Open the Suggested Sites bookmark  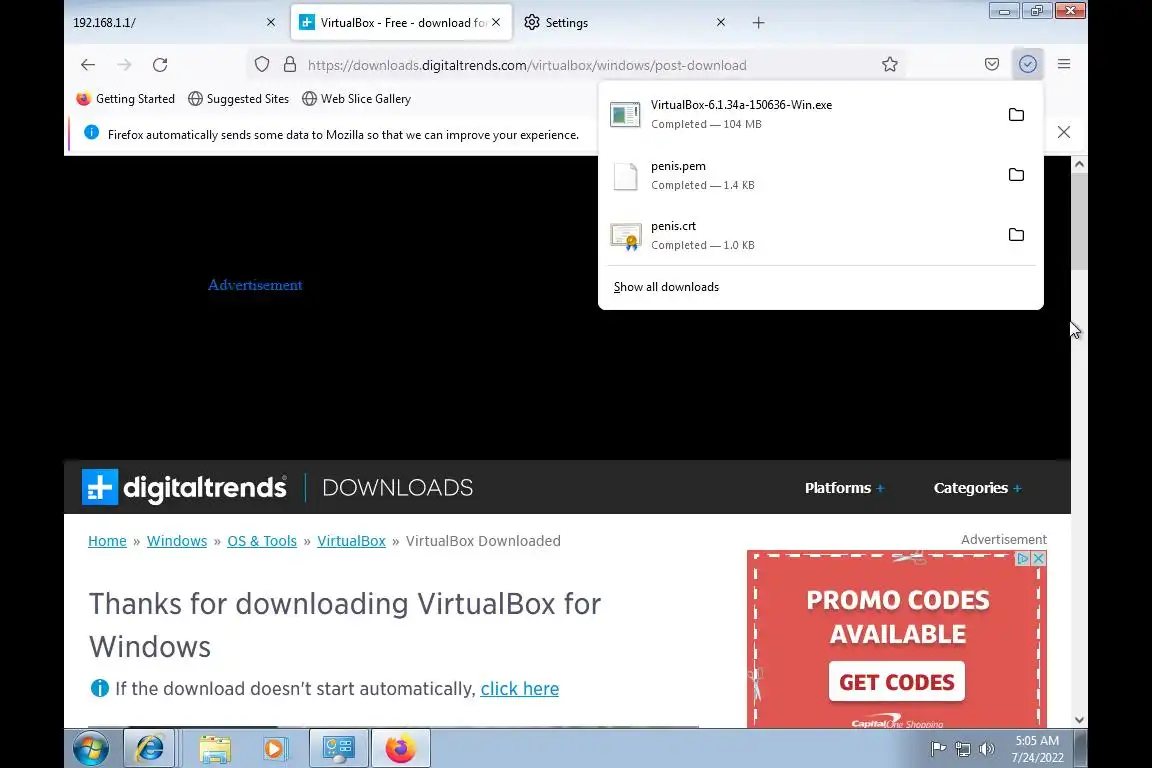pos(239,98)
